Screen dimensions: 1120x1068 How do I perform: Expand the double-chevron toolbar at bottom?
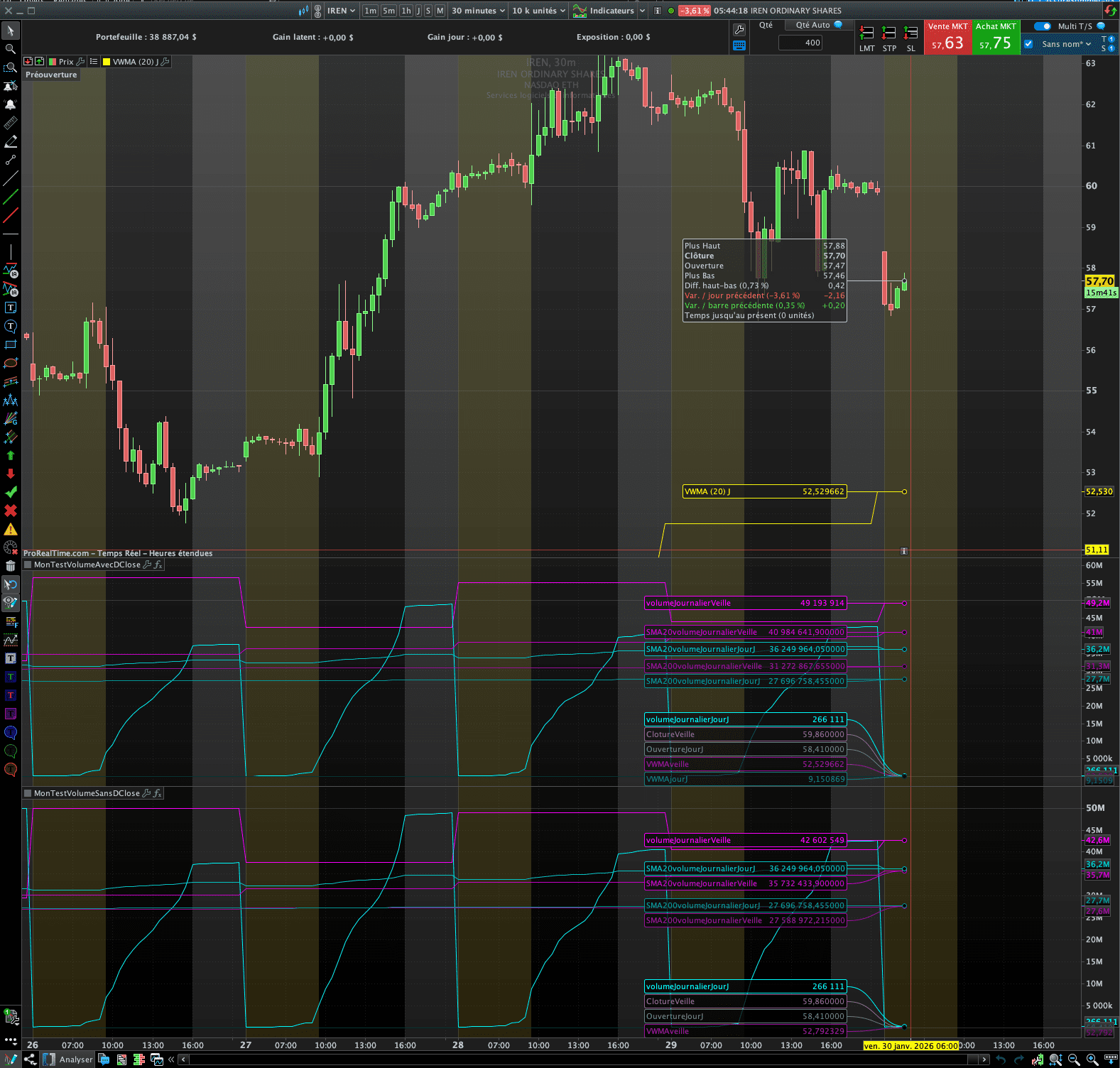(x=171, y=1059)
